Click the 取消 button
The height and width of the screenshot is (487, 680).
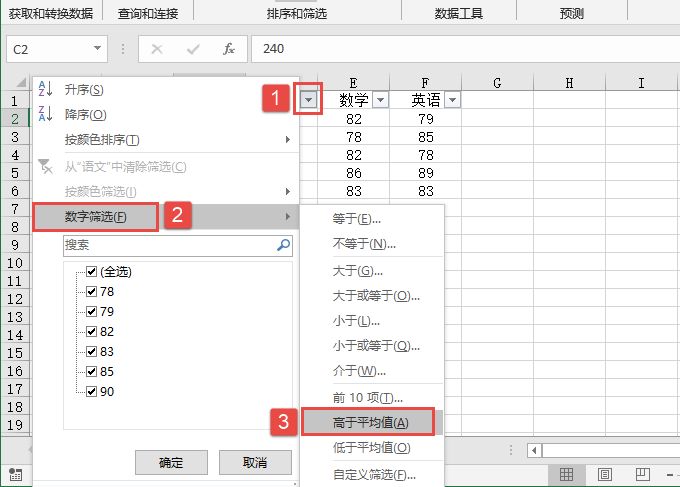click(255, 462)
